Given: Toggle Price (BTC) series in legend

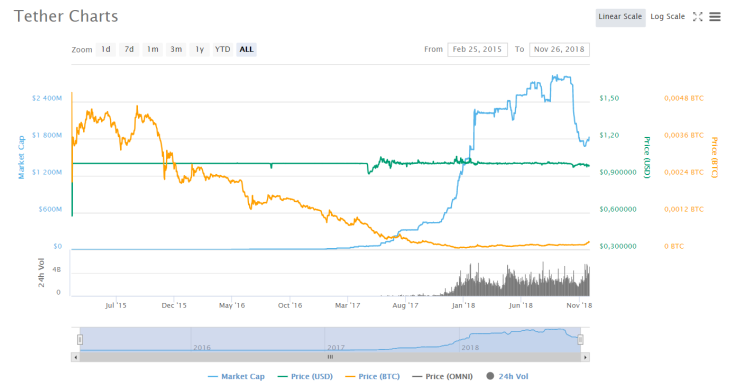Looking at the screenshot, I should point(372,376).
